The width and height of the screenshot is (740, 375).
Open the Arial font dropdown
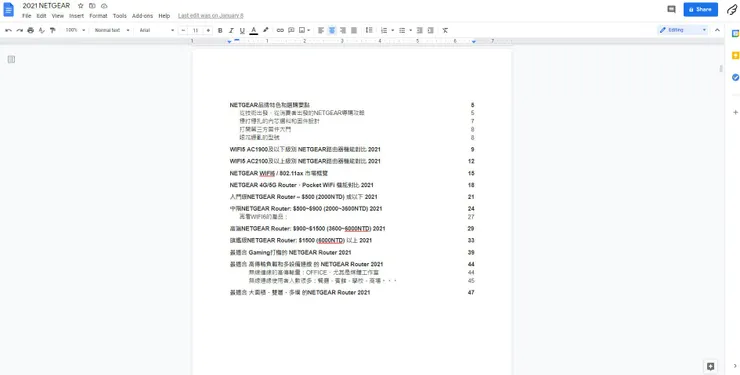[157, 30]
